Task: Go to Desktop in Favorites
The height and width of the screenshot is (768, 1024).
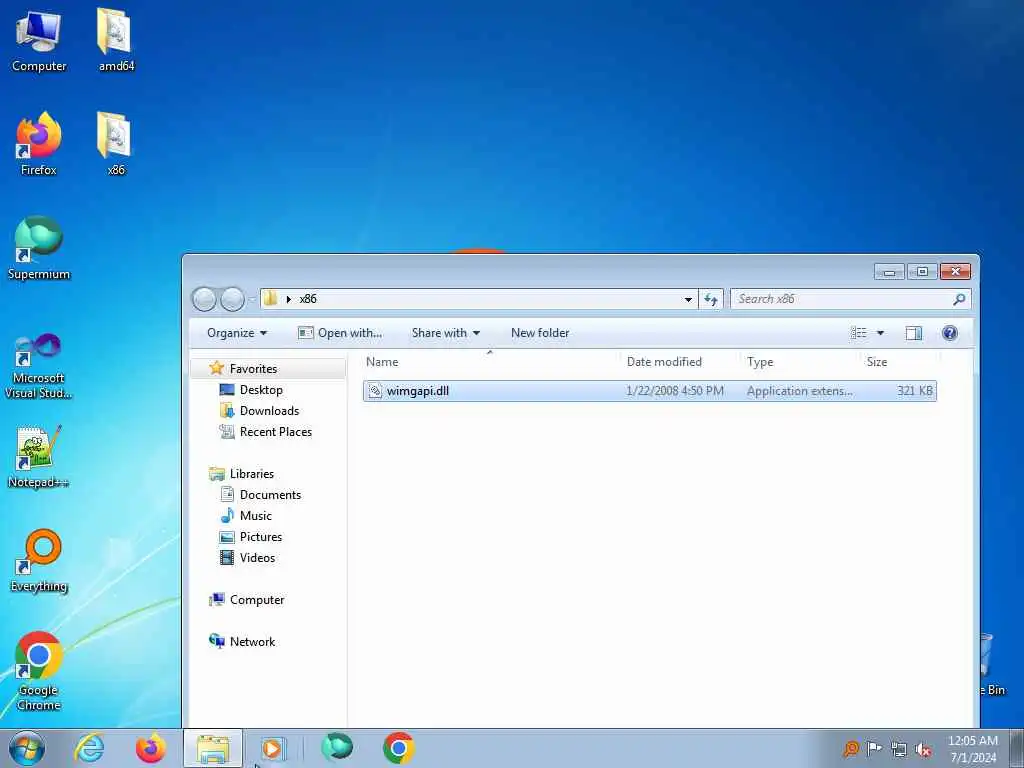Action: point(261,390)
